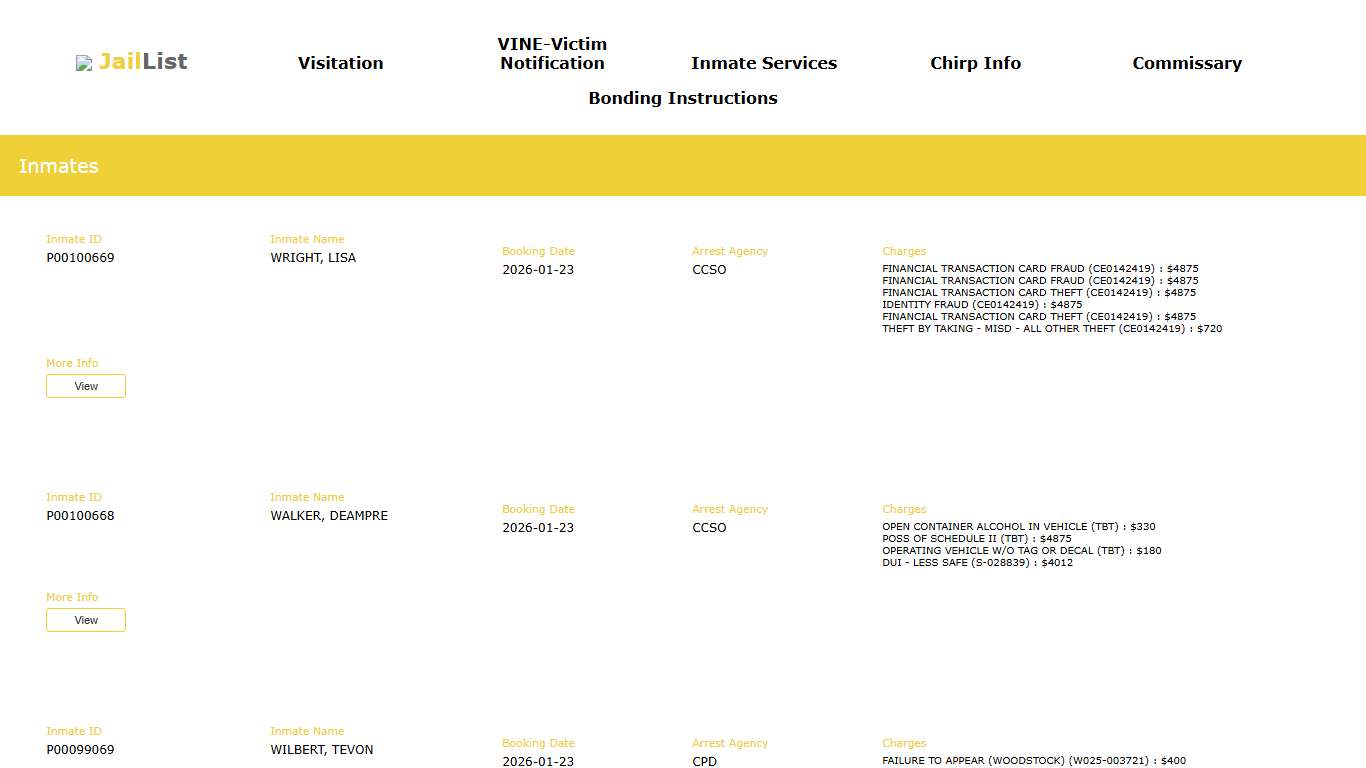Go to VINE-Victim Notification
1366x768 pixels.
pos(552,54)
